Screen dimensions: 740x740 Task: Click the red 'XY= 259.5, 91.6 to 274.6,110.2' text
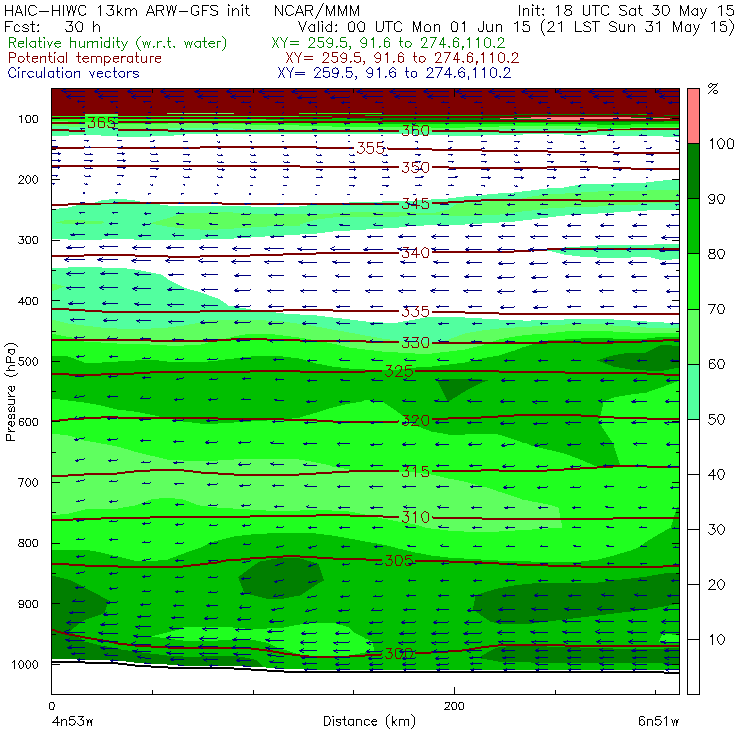[x=402, y=58]
